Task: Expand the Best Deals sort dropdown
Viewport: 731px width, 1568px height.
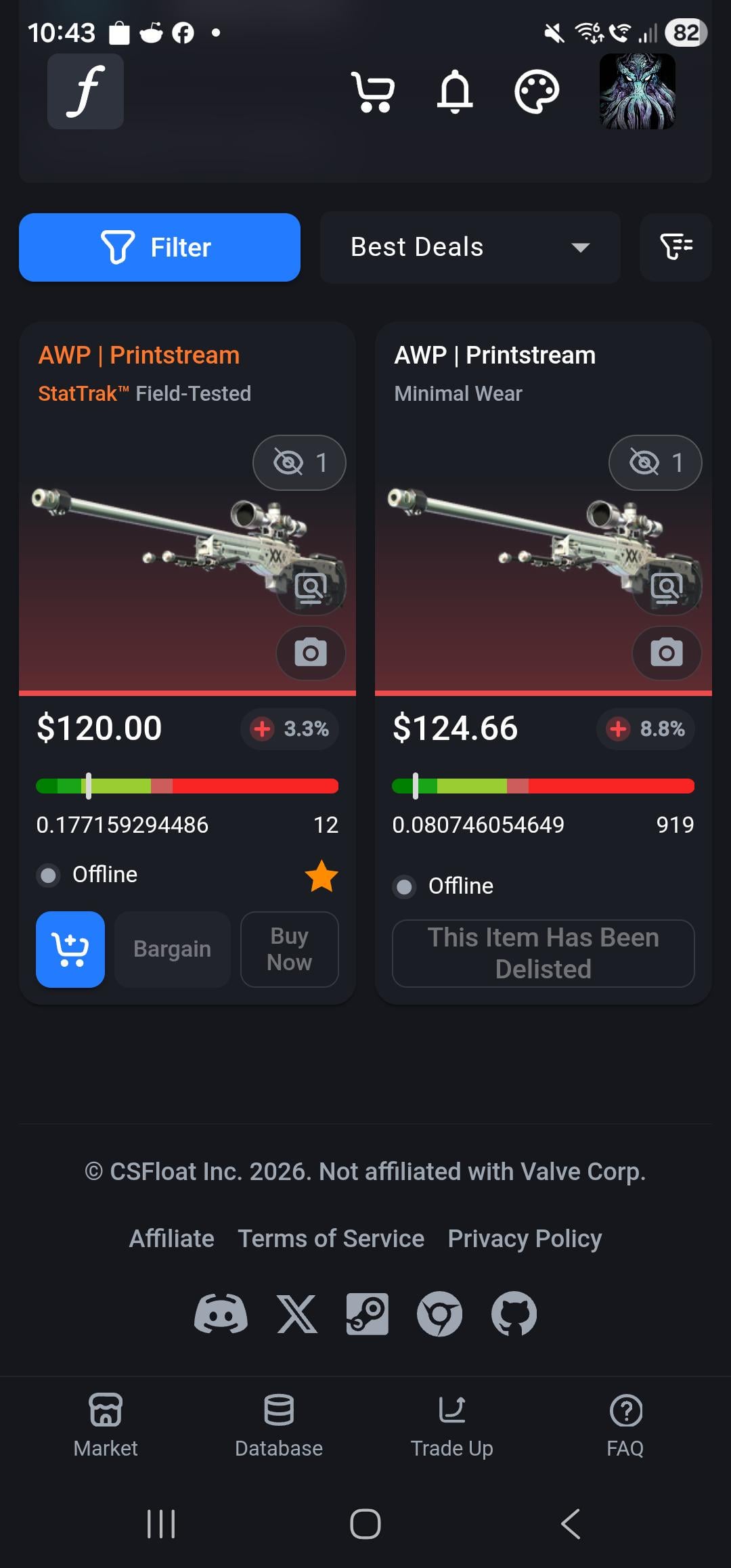Action: click(x=470, y=247)
